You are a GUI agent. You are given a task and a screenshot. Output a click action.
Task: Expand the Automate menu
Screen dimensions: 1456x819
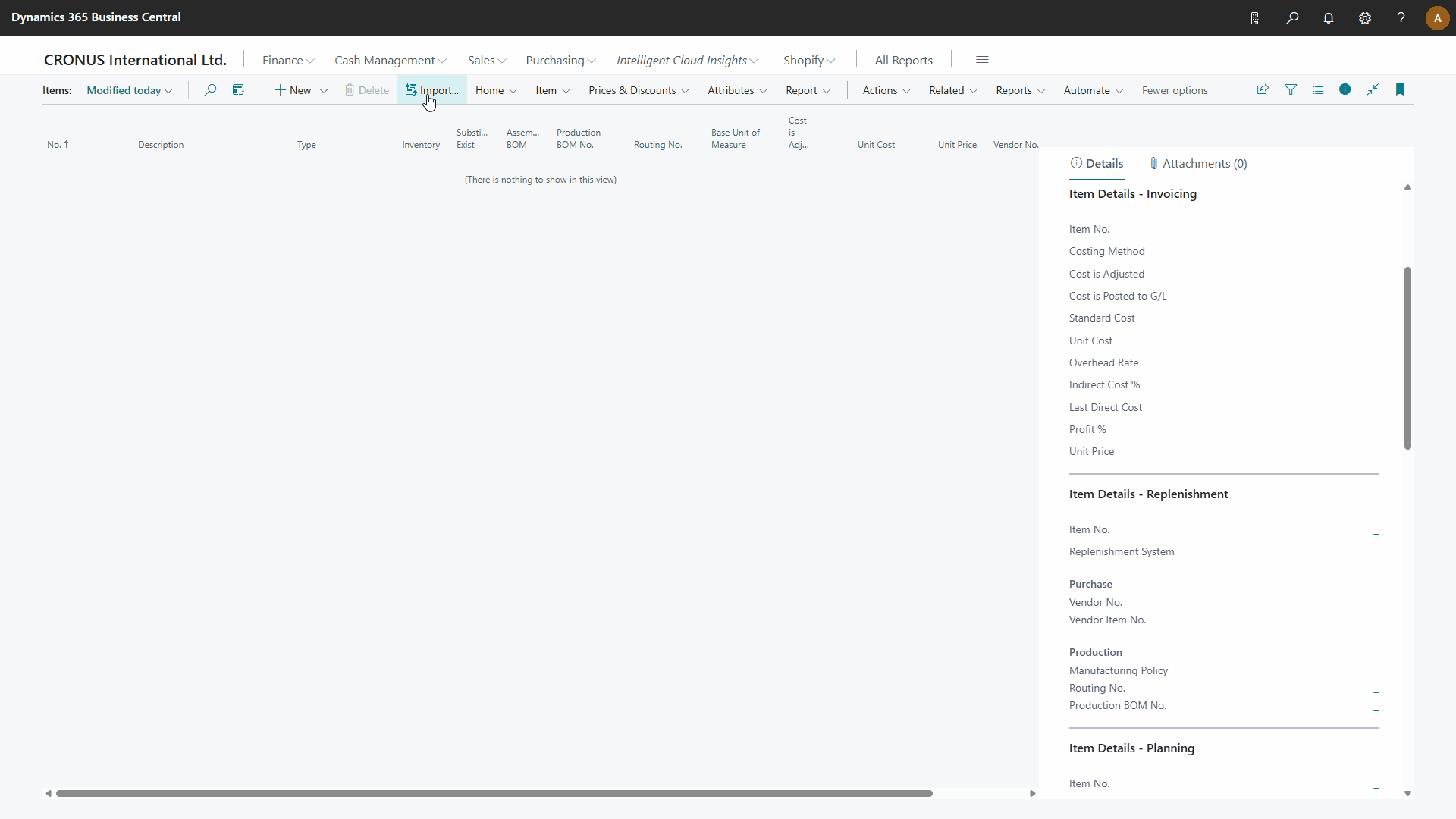tap(1094, 90)
